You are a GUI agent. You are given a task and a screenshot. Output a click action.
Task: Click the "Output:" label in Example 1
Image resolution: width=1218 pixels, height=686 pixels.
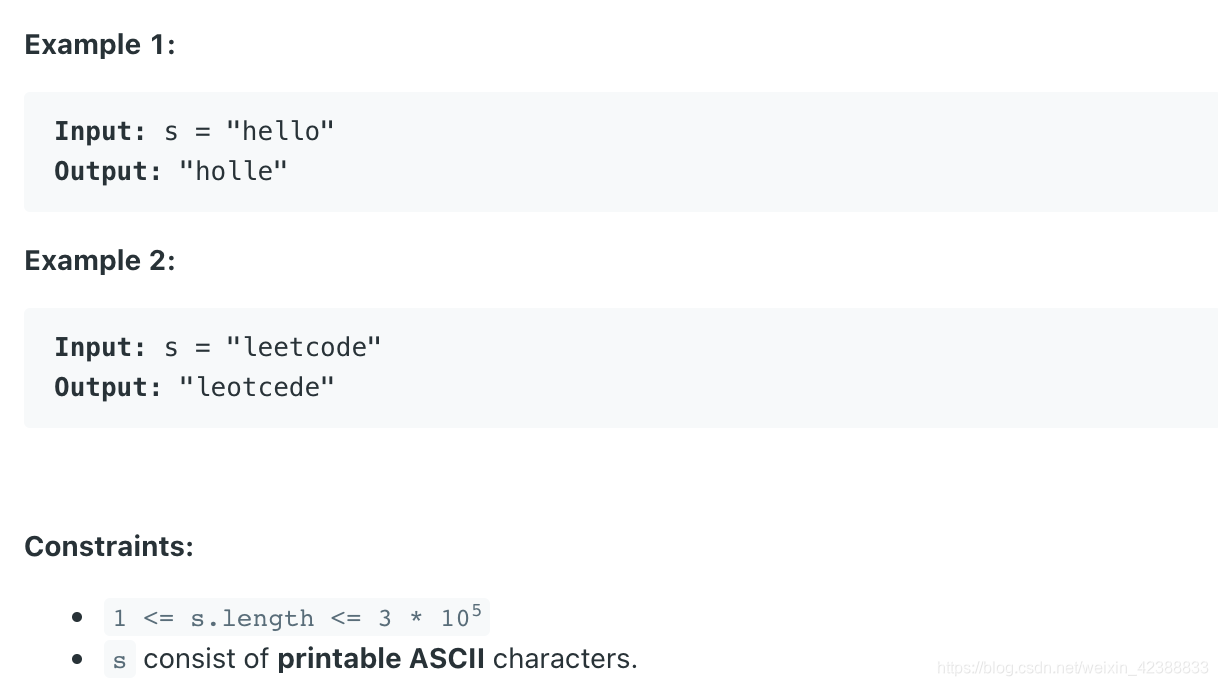[107, 171]
